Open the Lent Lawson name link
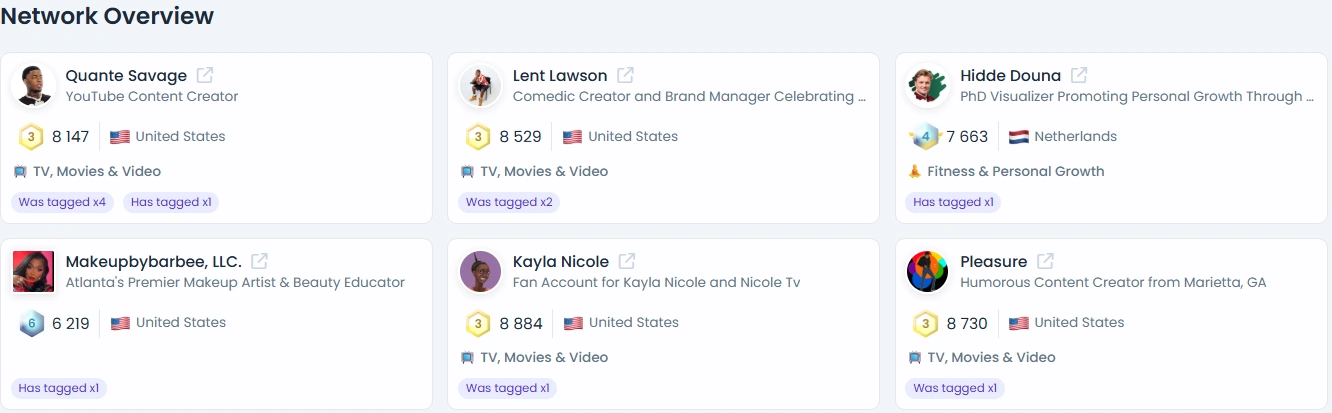This screenshot has height=413, width=1332. (560, 75)
